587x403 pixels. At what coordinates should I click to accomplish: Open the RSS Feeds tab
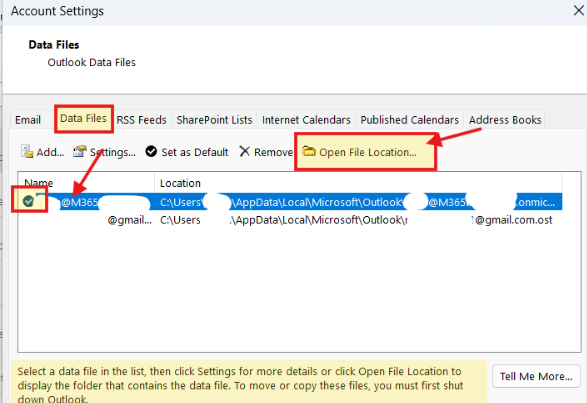142,120
